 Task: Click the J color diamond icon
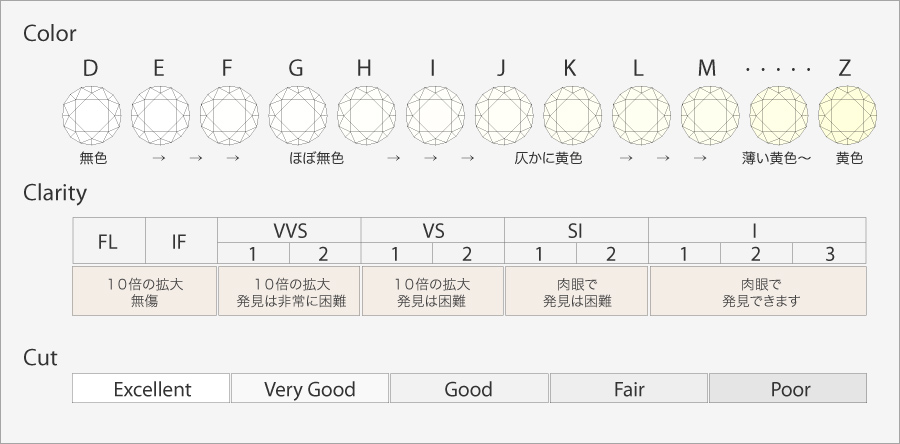502,115
